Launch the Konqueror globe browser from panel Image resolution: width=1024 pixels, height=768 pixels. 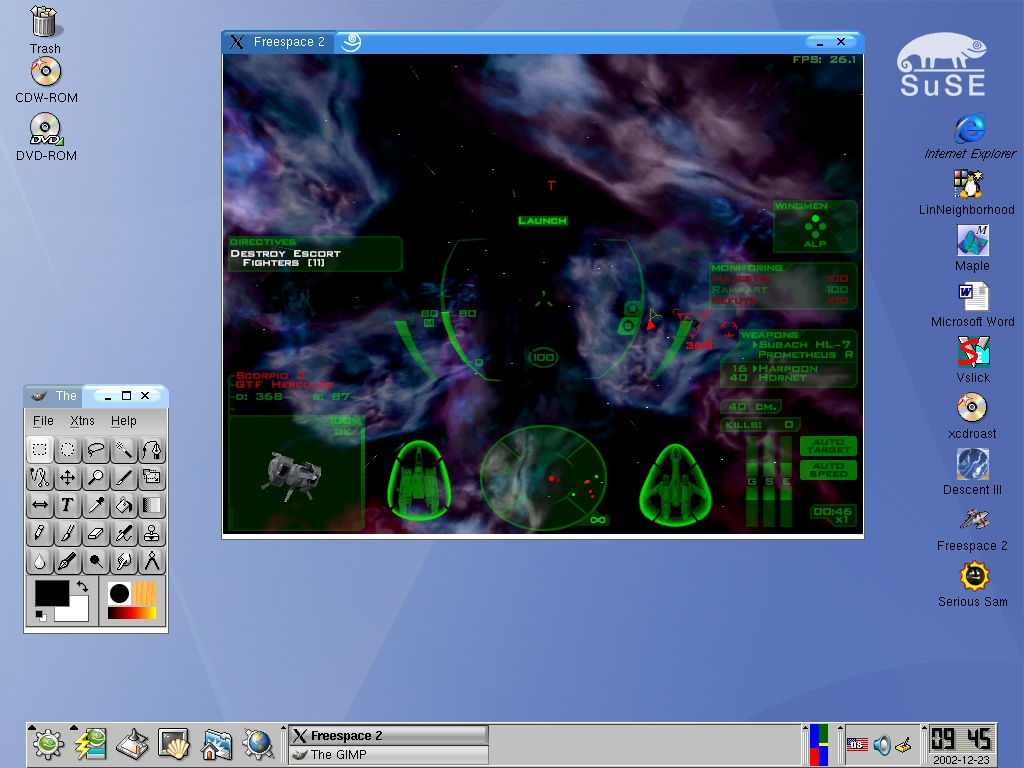tap(258, 744)
